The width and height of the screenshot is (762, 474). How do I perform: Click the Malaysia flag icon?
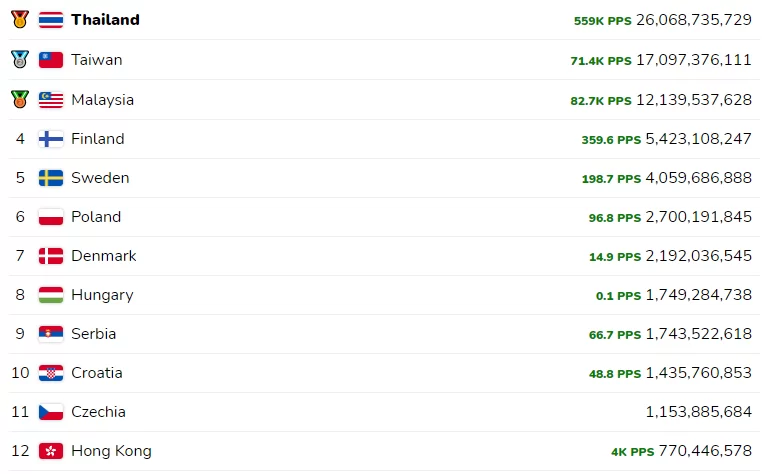pyautogui.click(x=51, y=100)
